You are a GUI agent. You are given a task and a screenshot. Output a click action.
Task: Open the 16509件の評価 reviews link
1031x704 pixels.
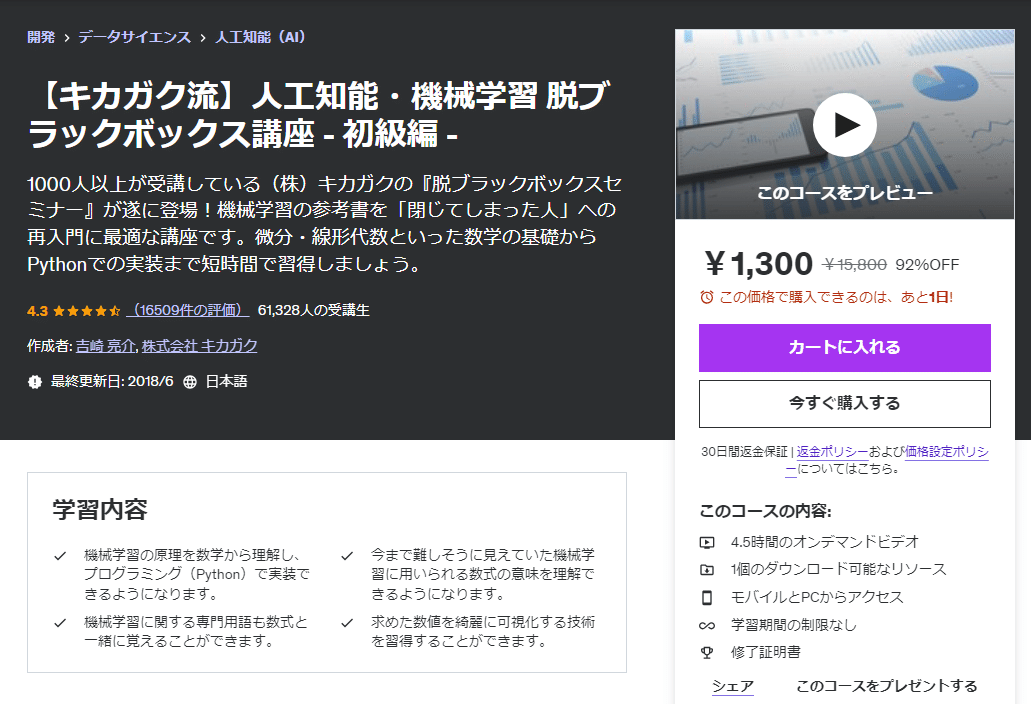tap(187, 310)
